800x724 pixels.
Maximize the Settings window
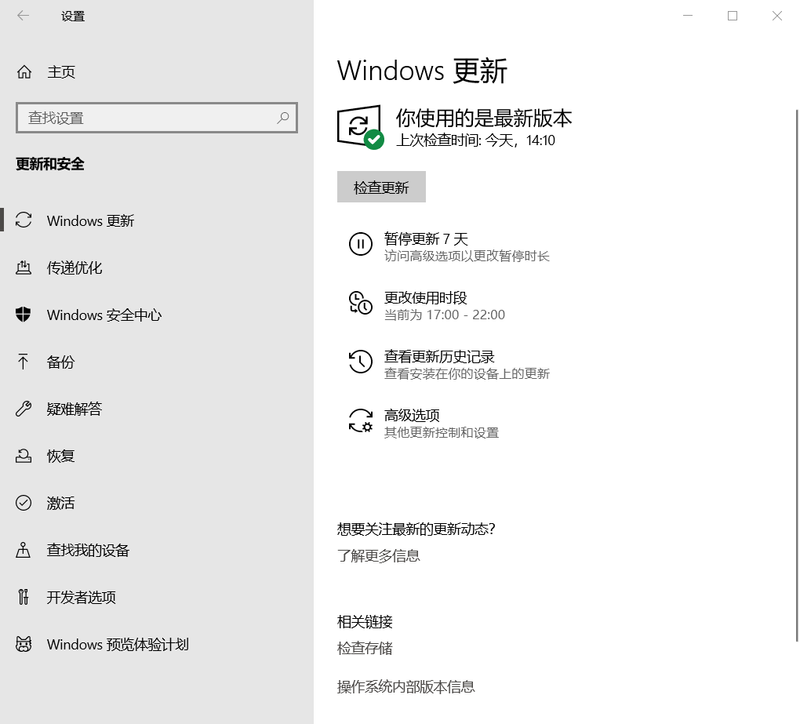pyautogui.click(x=732, y=16)
